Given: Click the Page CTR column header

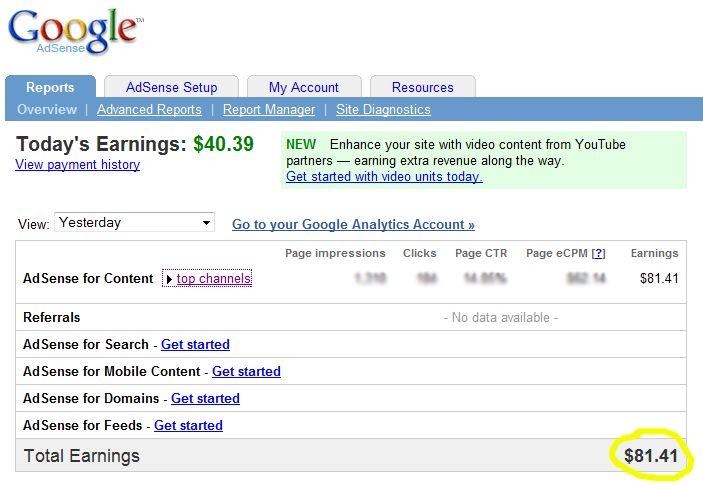Looking at the screenshot, I should point(481,253).
